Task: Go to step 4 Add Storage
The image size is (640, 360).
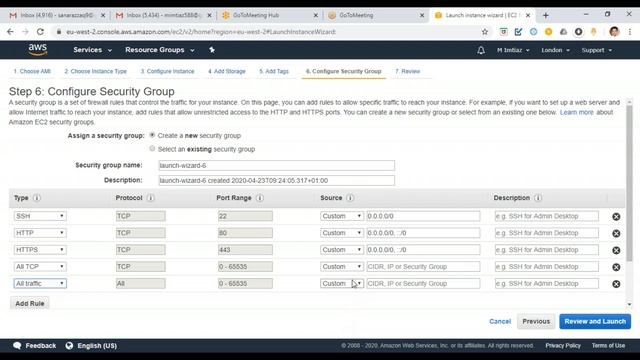Action: [227, 71]
